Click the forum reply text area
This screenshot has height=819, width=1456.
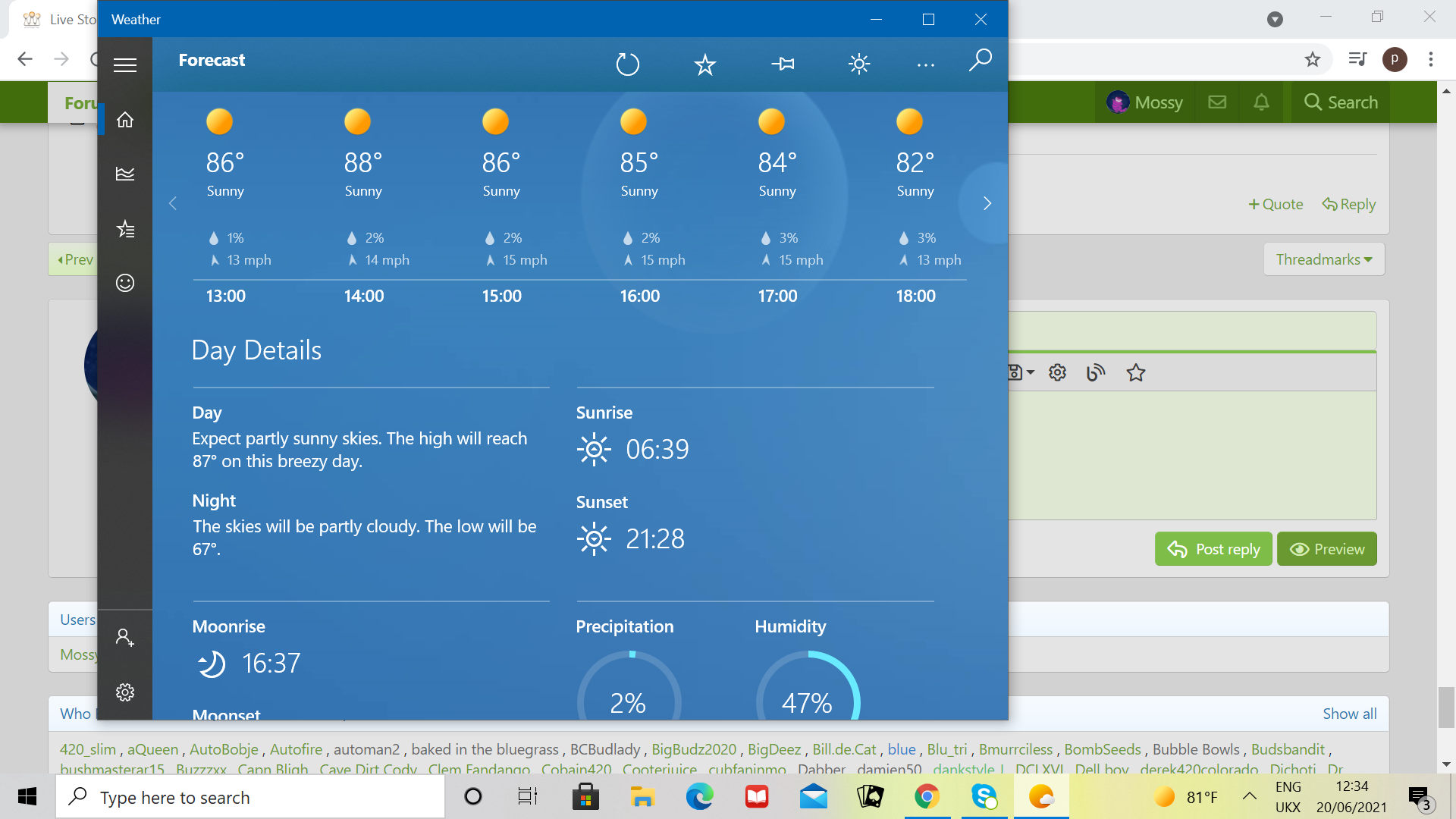coord(1192,455)
